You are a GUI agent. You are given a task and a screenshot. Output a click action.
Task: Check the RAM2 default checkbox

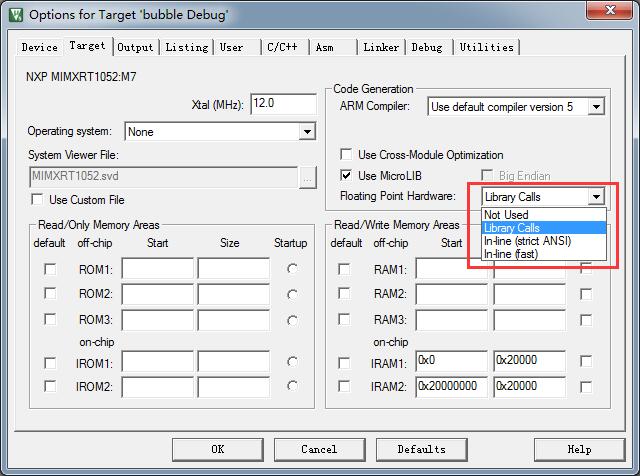coord(344,294)
